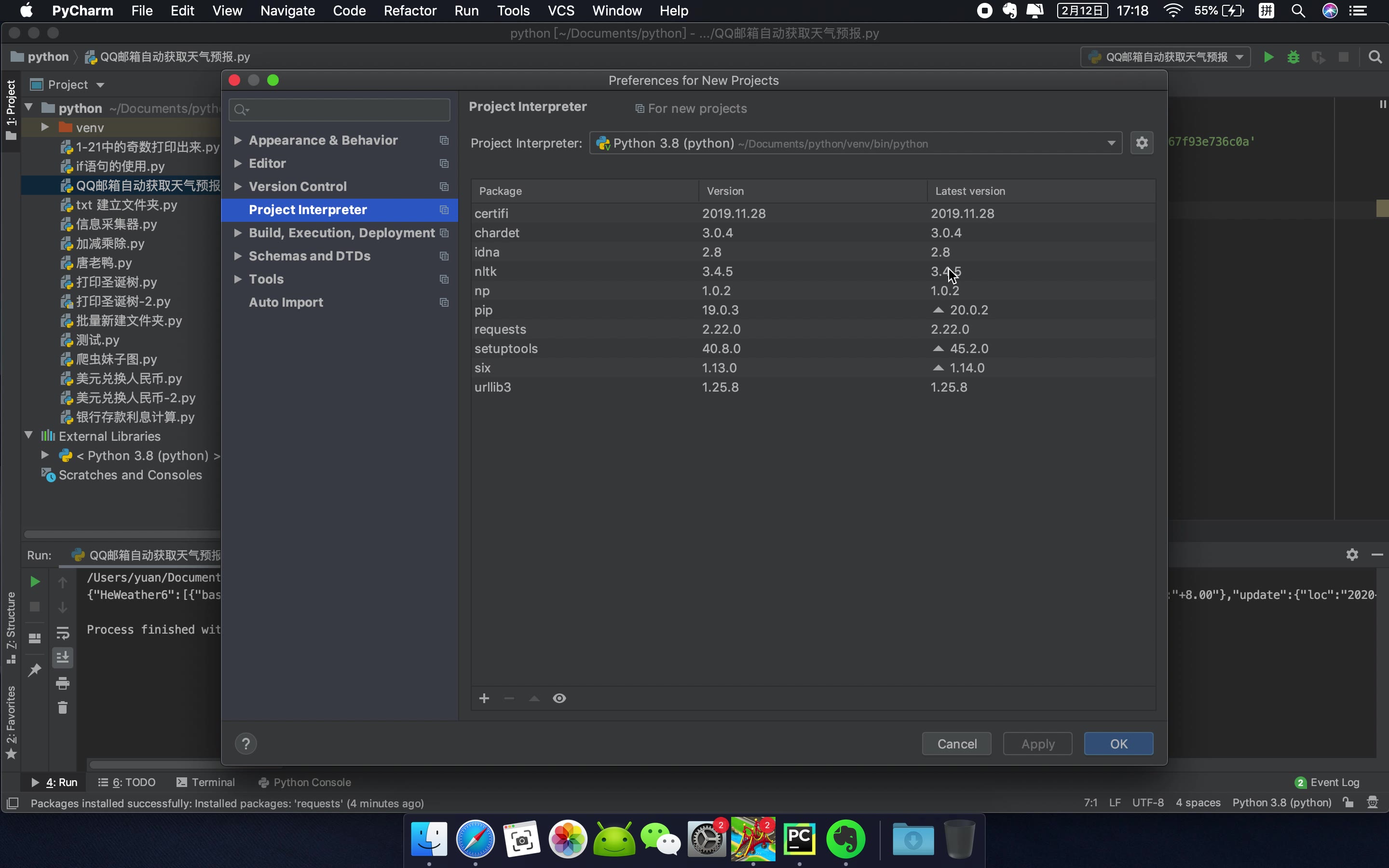Screen dimensions: 1389x868
Task: Click the preferences search field
Action: (339, 109)
